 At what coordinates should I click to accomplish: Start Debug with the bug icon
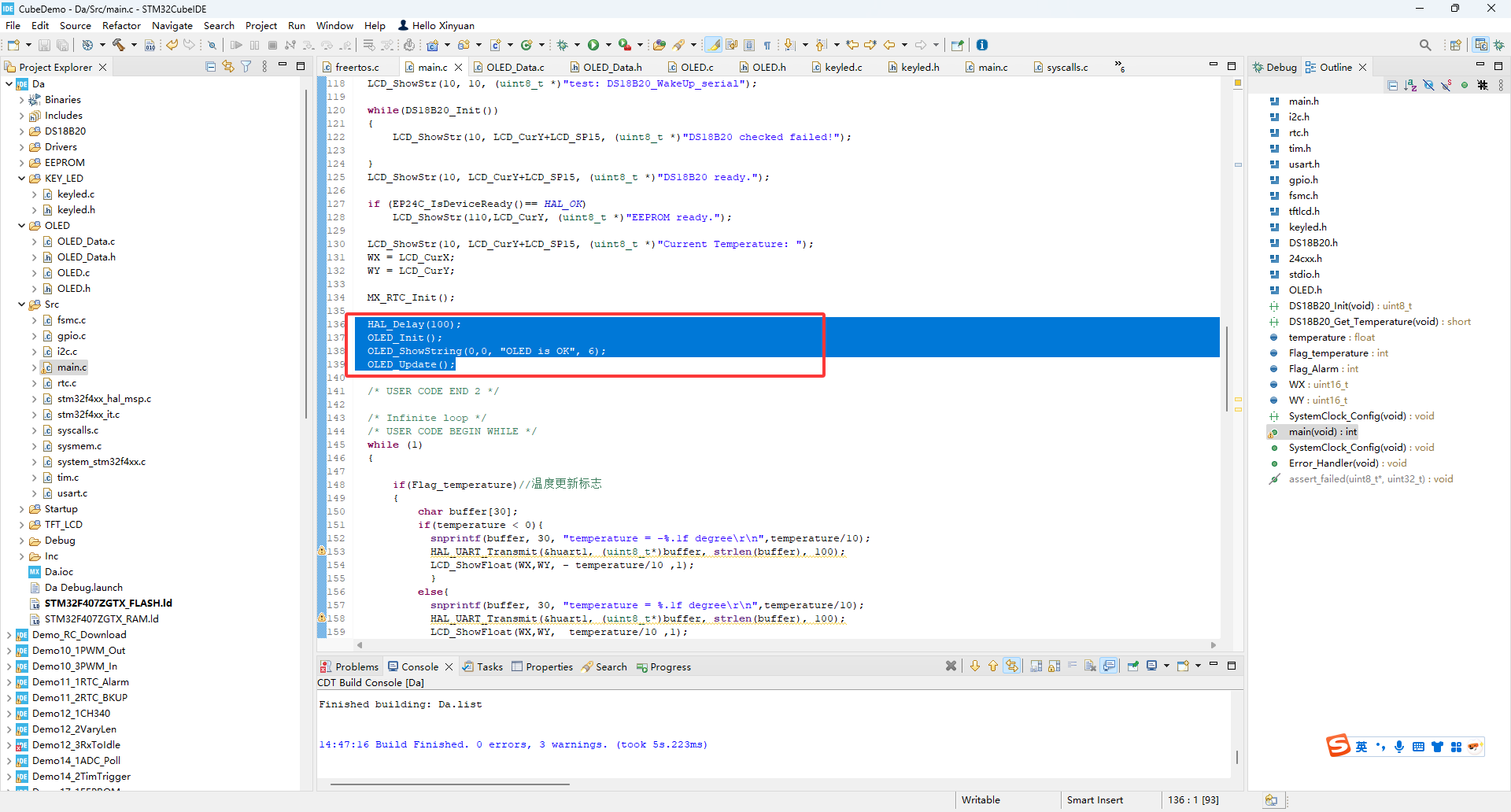[x=562, y=45]
